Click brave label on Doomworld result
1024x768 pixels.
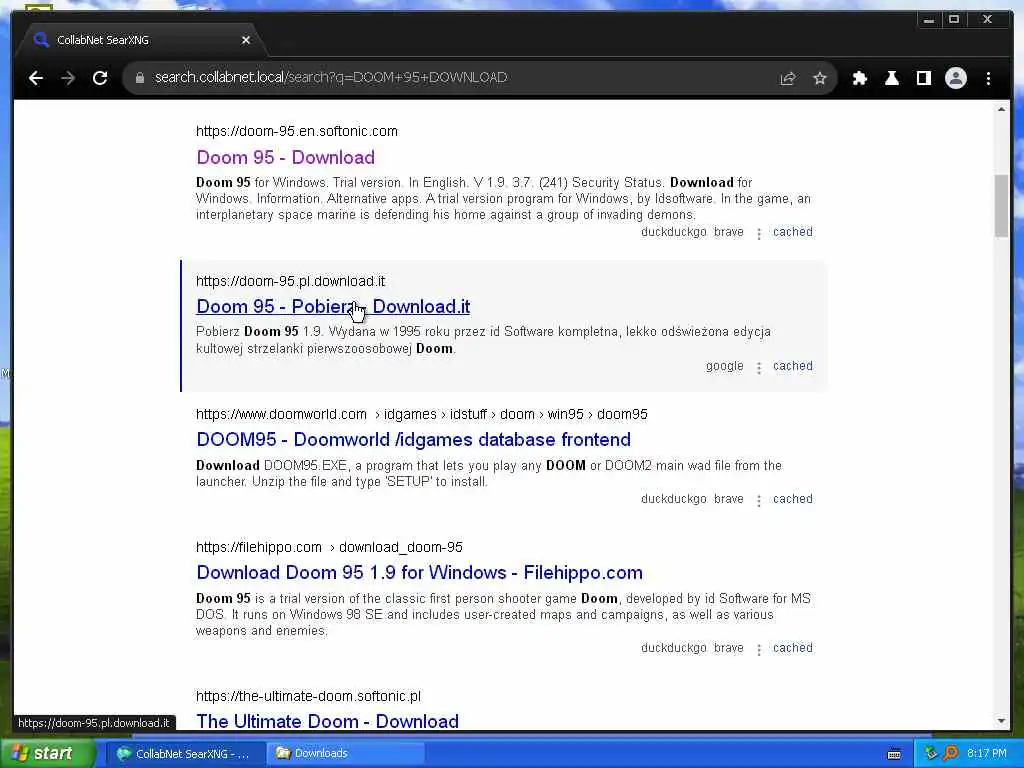[x=729, y=499]
